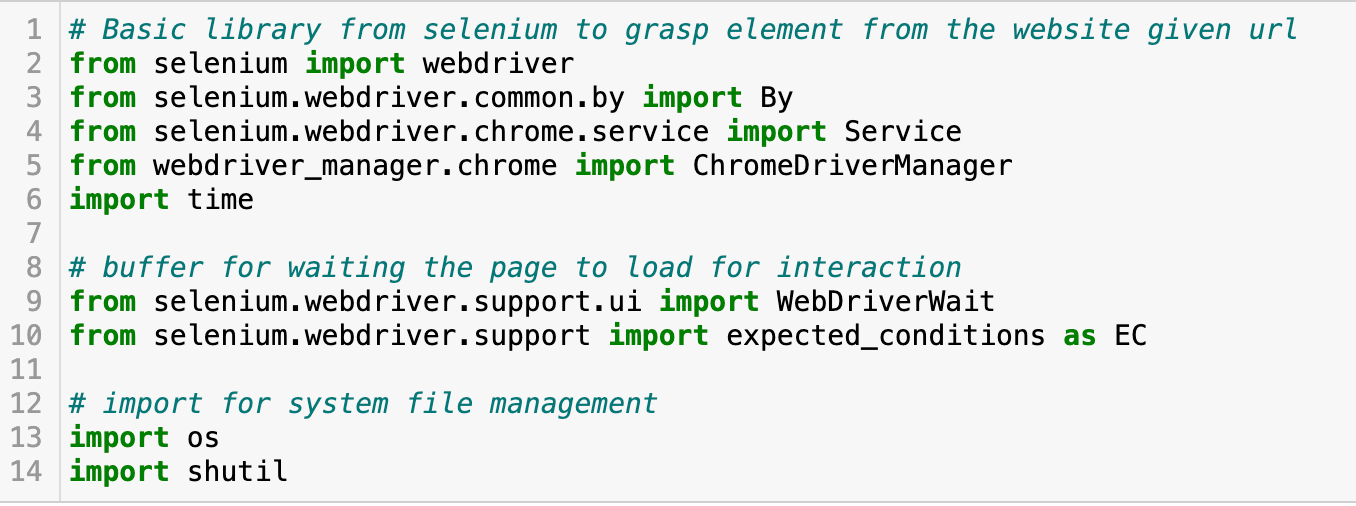Screen dimensions: 1356x506
Task: Click 'selenium.webdriver.support.ui' on line 9
Action: [397, 302]
